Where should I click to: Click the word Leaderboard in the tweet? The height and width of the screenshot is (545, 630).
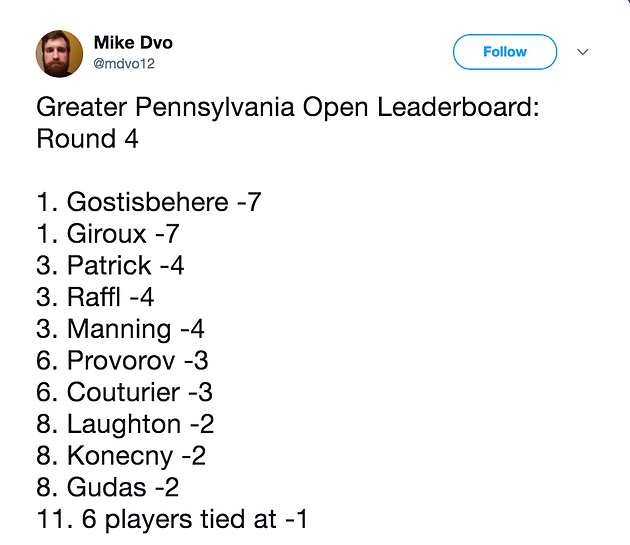(x=458, y=108)
